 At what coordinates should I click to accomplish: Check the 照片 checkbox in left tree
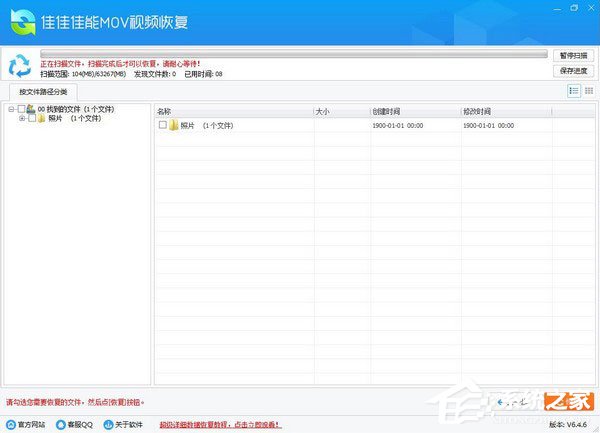point(32,118)
